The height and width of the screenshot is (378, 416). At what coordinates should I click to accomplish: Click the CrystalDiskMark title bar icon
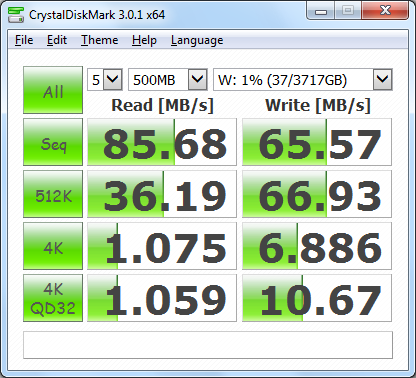point(16,15)
